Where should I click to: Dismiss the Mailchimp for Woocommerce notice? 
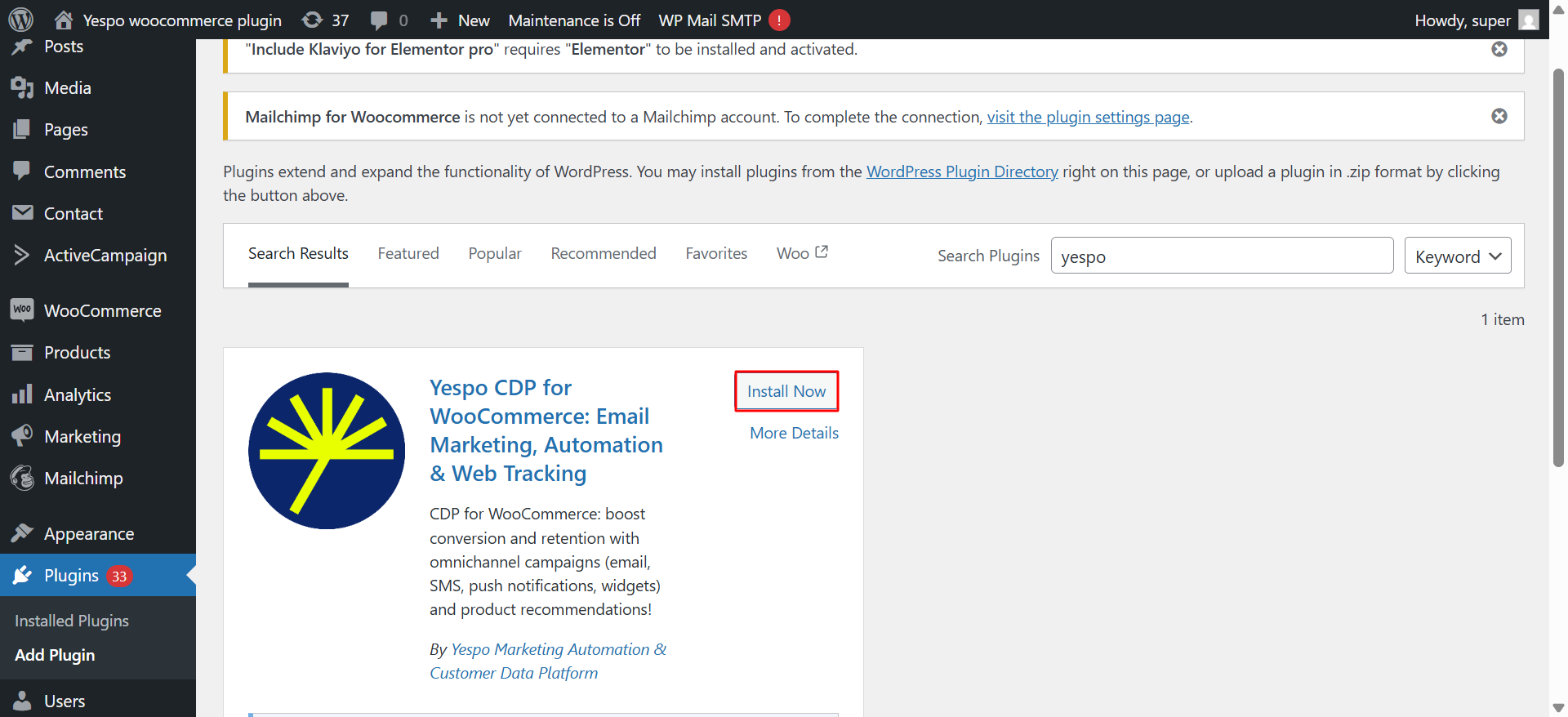pos(1499,116)
